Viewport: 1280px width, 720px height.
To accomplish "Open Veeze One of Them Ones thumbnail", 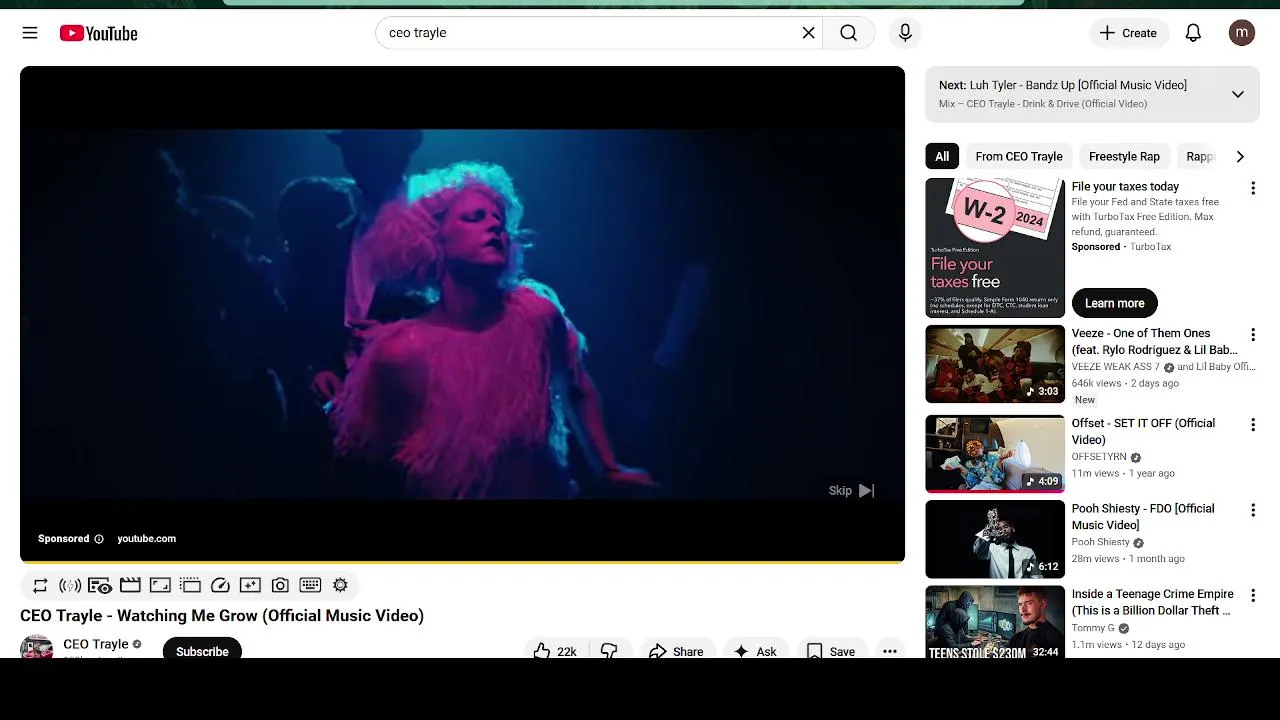I will point(995,364).
